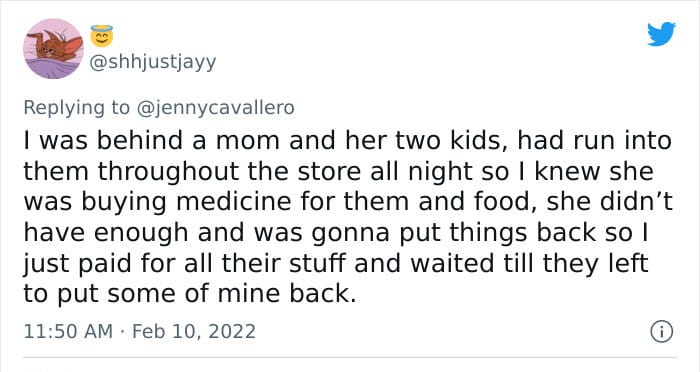This screenshot has height=372, width=700.
Task: Open the @shhjustjayy profile handle
Action: (x=153, y=62)
